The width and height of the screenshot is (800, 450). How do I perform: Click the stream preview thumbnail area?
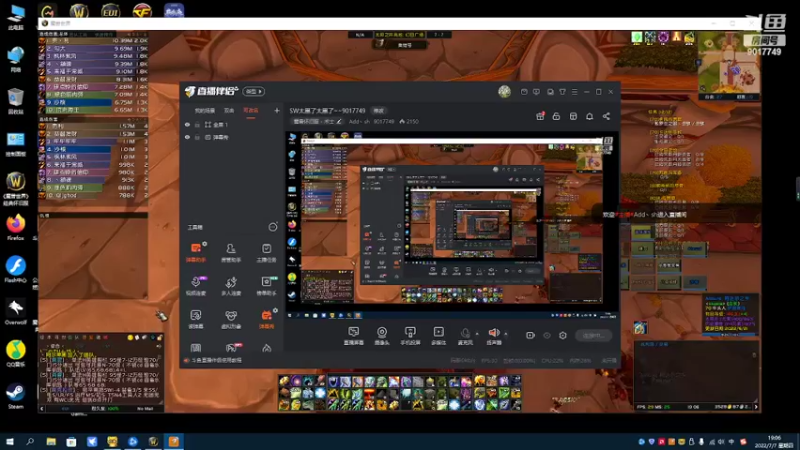pos(452,227)
